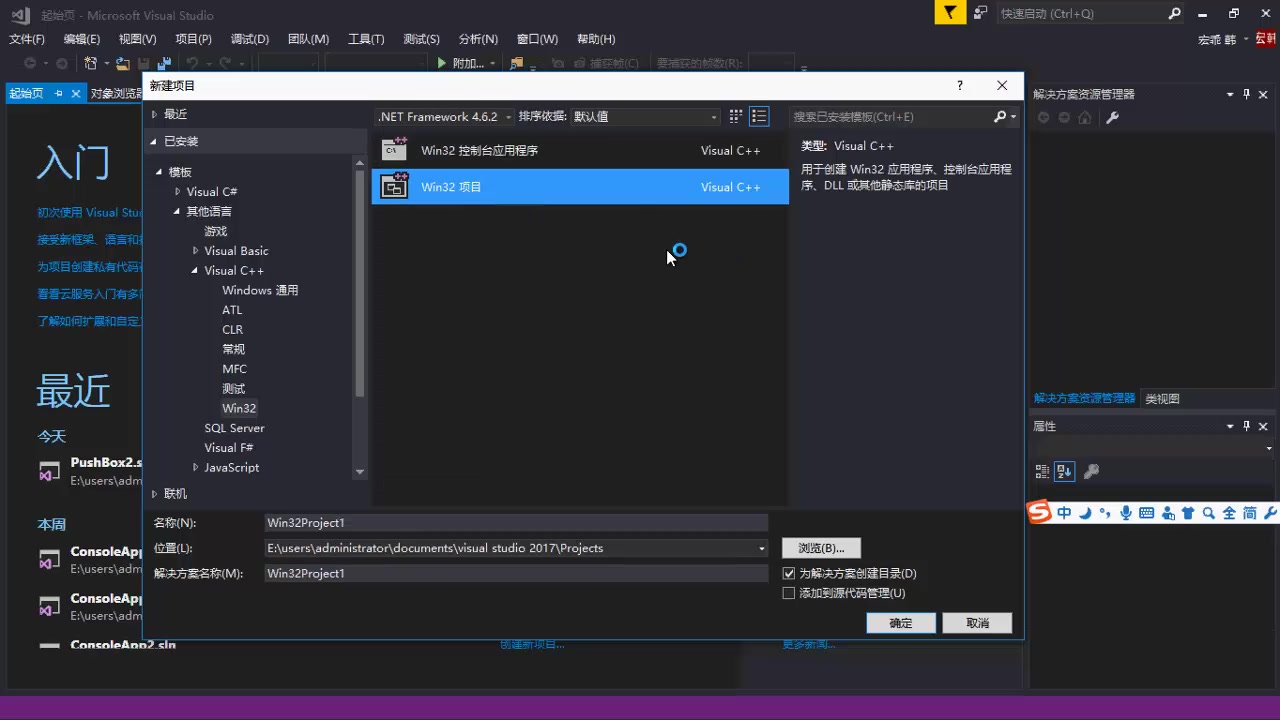Click Alphabetical sort in Properties panel
Viewport: 1280px width, 720px height.
coord(1065,471)
